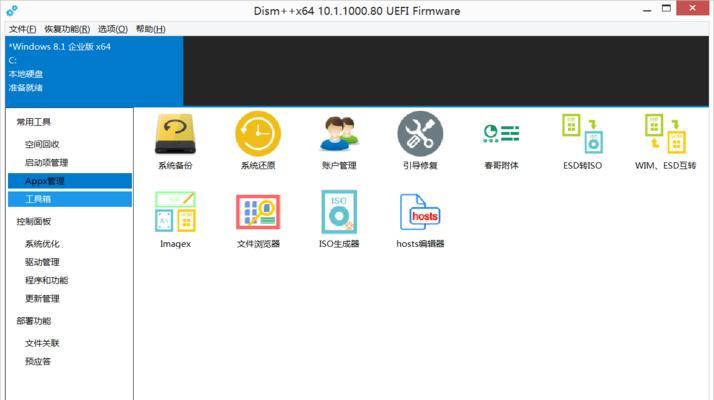Open the 帮助(H) menu
The width and height of the screenshot is (714, 400).
[x=150, y=29]
